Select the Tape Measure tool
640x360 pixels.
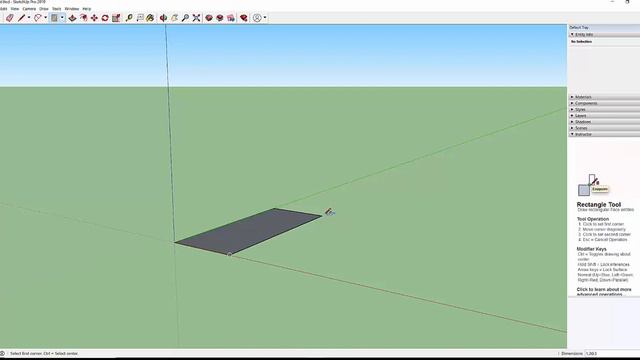coord(129,18)
